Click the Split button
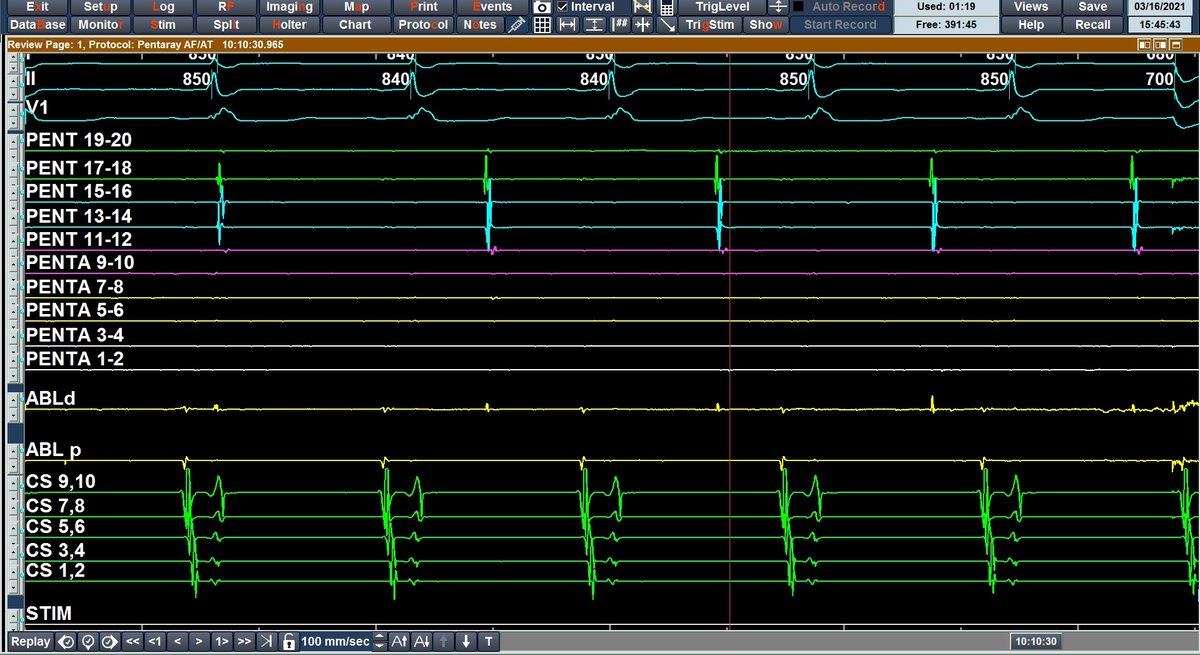Screen dimensions: 1200x655 pyautogui.click(x=226, y=25)
